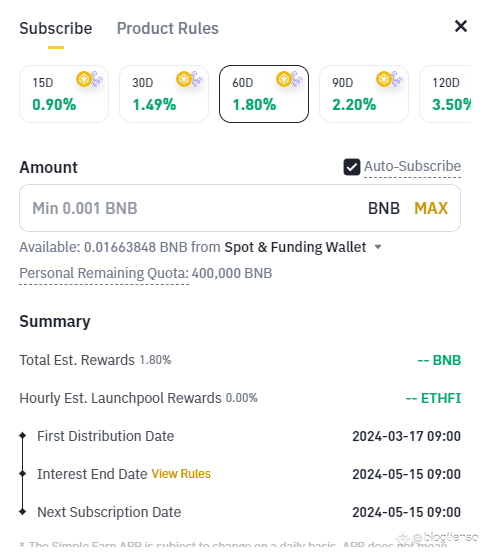Expand the Spot & Funding Wallet dropdown arrow
Viewport: 486px width, 555px height.
(x=378, y=247)
